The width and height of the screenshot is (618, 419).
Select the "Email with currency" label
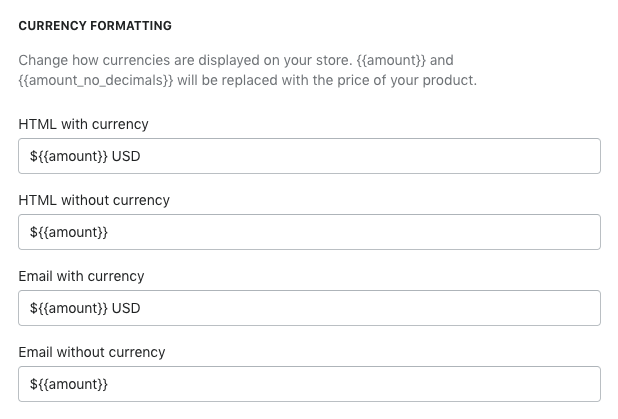pos(81,276)
